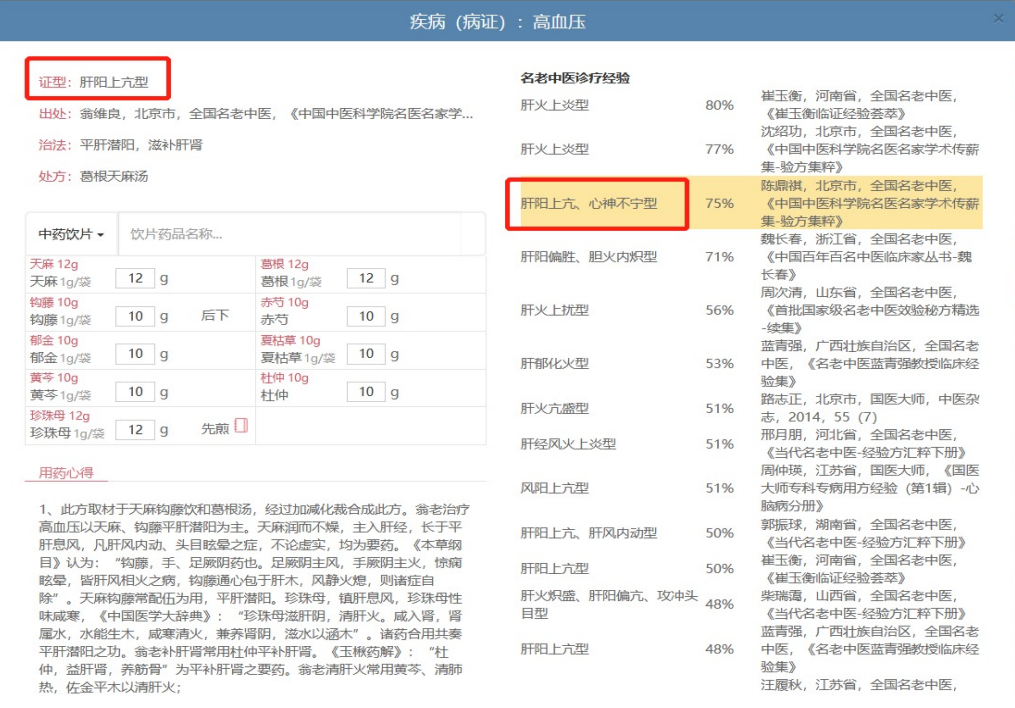Open the 肝火上扰型 56% entry
The image size is (1015, 708).
(x=555, y=311)
